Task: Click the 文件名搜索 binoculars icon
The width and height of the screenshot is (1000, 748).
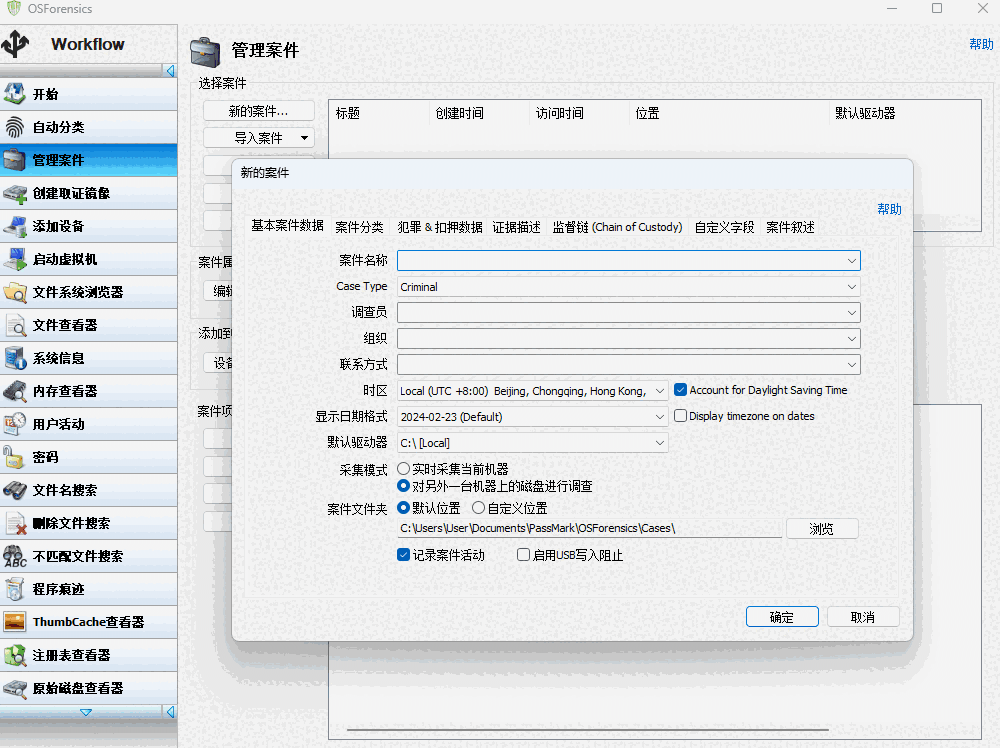Action: (15, 490)
